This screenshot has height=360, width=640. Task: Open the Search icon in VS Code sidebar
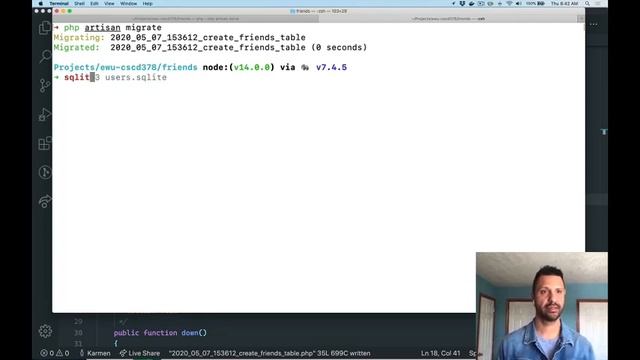pyautogui.click(x=44, y=56)
